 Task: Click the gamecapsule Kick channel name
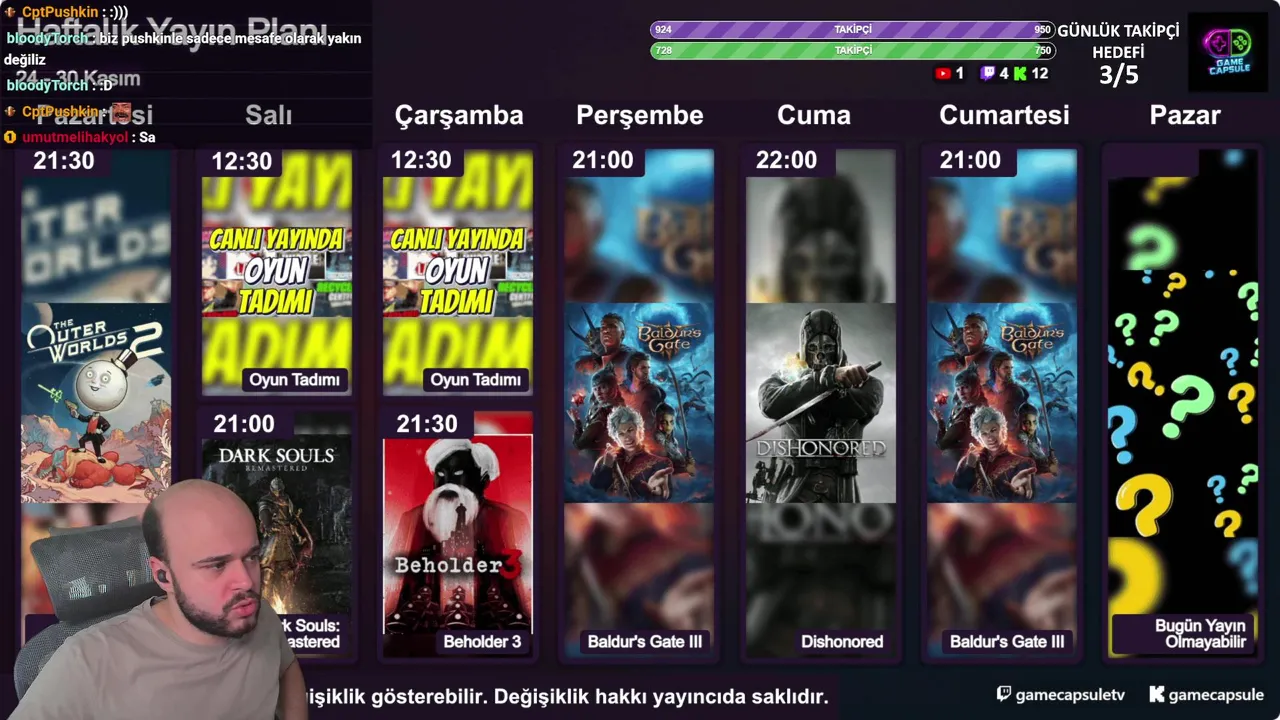point(1216,694)
